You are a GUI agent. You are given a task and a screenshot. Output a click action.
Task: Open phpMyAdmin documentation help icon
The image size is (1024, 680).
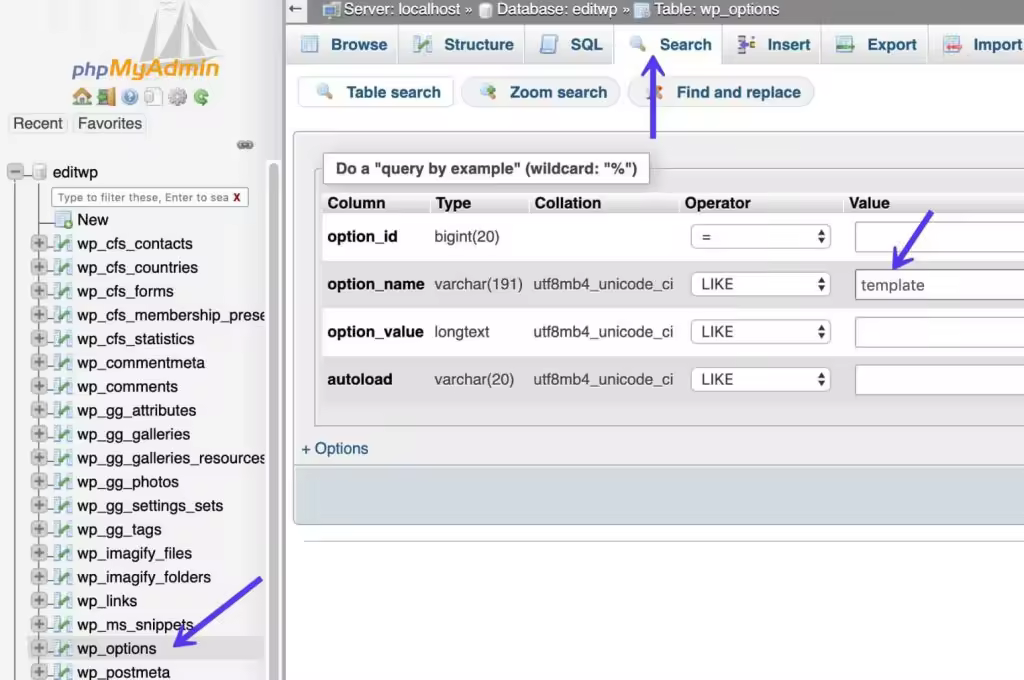pyautogui.click(x=130, y=97)
